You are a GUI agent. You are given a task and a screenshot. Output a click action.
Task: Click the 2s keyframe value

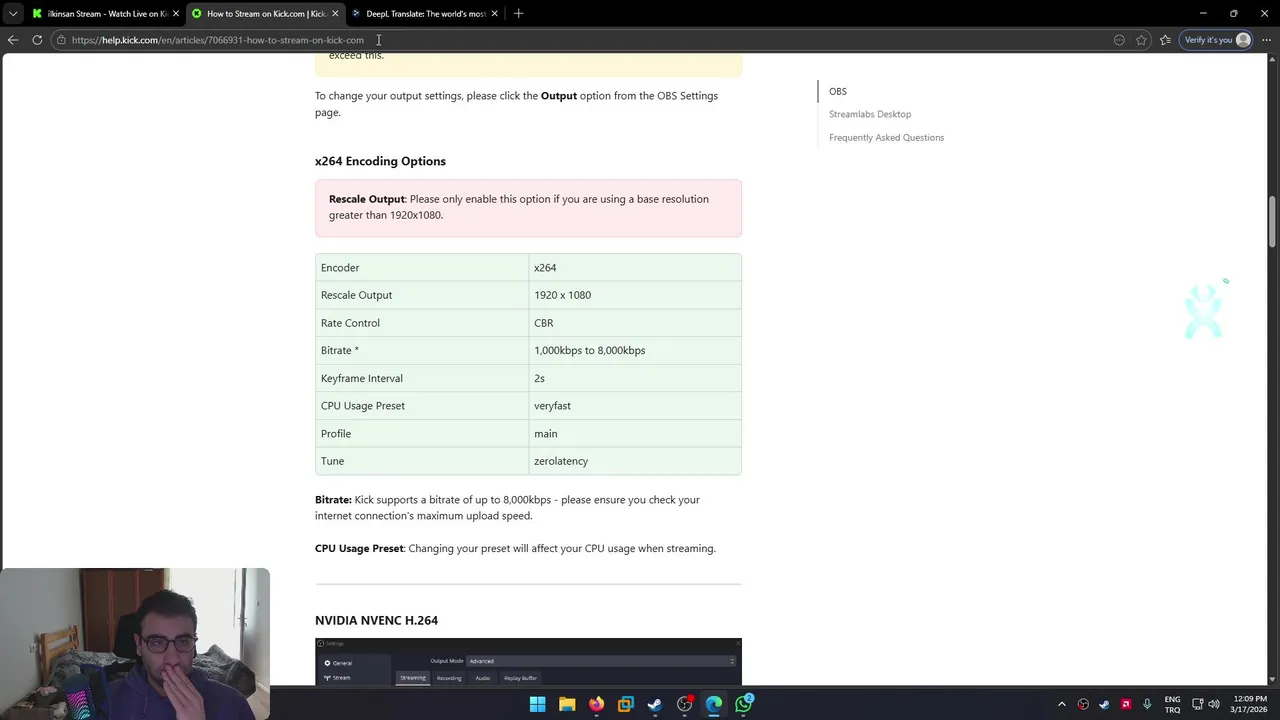pyautogui.click(x=635, y=378)
